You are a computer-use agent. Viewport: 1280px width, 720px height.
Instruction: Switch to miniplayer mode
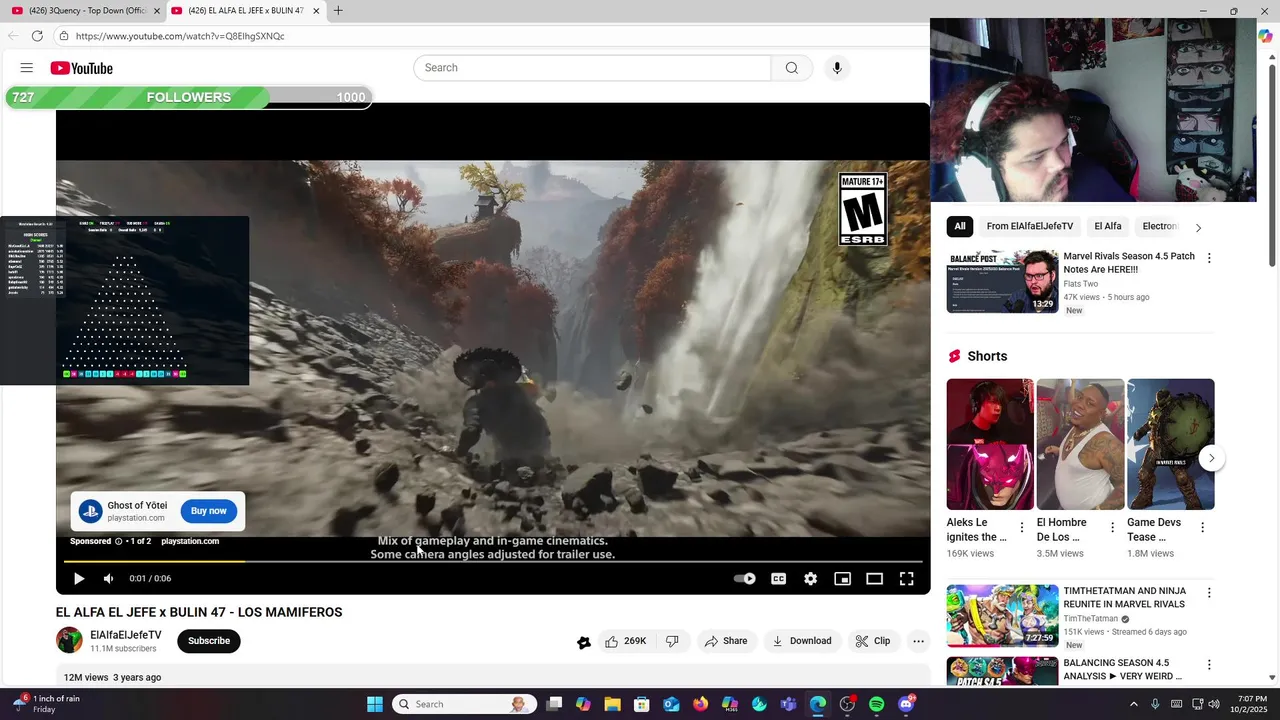tap(842, 578)
